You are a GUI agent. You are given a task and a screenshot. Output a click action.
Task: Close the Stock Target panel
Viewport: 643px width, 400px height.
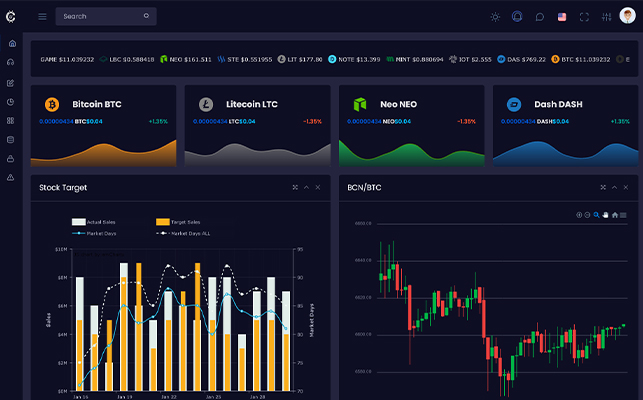click(x=318, y=187)
